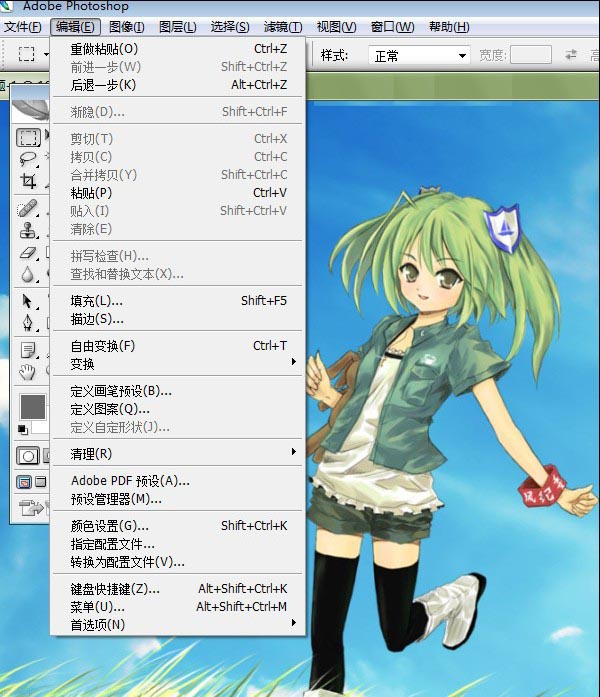Choose 自由变换 (Free Transform) from menu
The height and width of the screenshot is (697, 600).
click(x=103, y=346)
